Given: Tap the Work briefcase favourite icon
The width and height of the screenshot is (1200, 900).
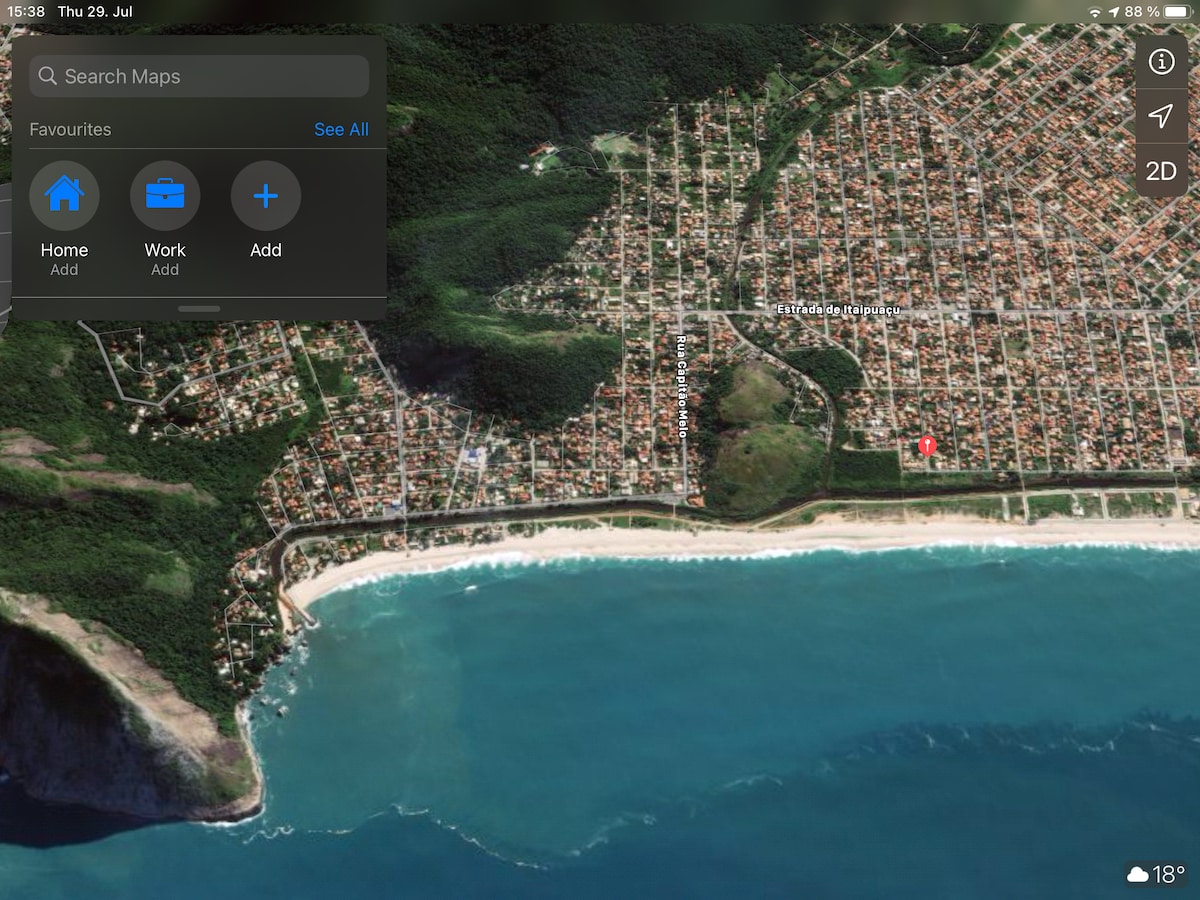Looking at the screenshot, I should coord(165,195).
